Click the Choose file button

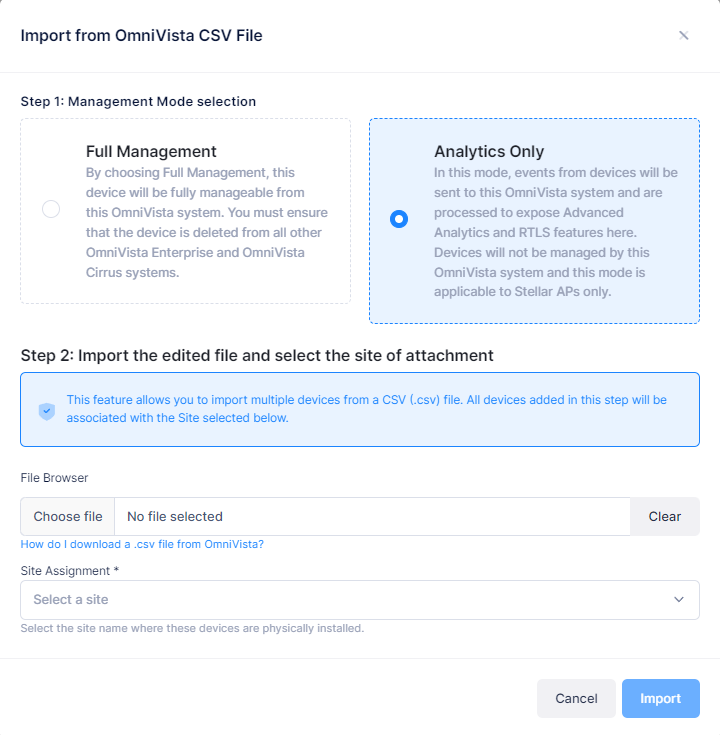(68, 517)
